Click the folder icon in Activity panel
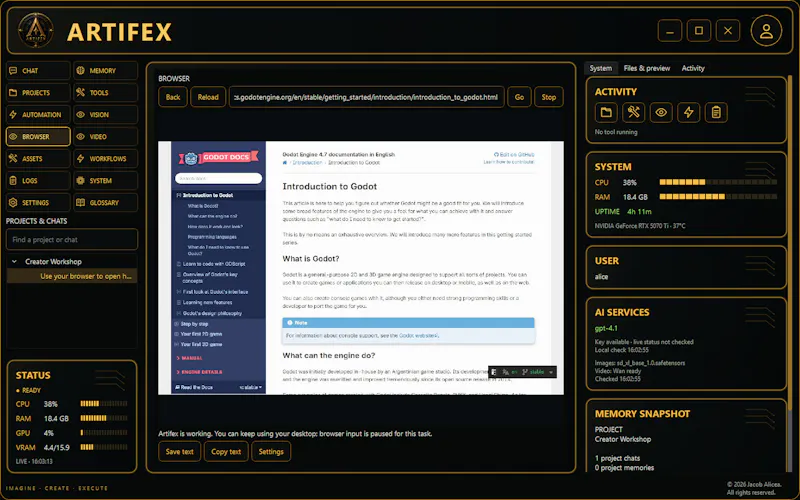800x500 pixels. pos(606,112)
